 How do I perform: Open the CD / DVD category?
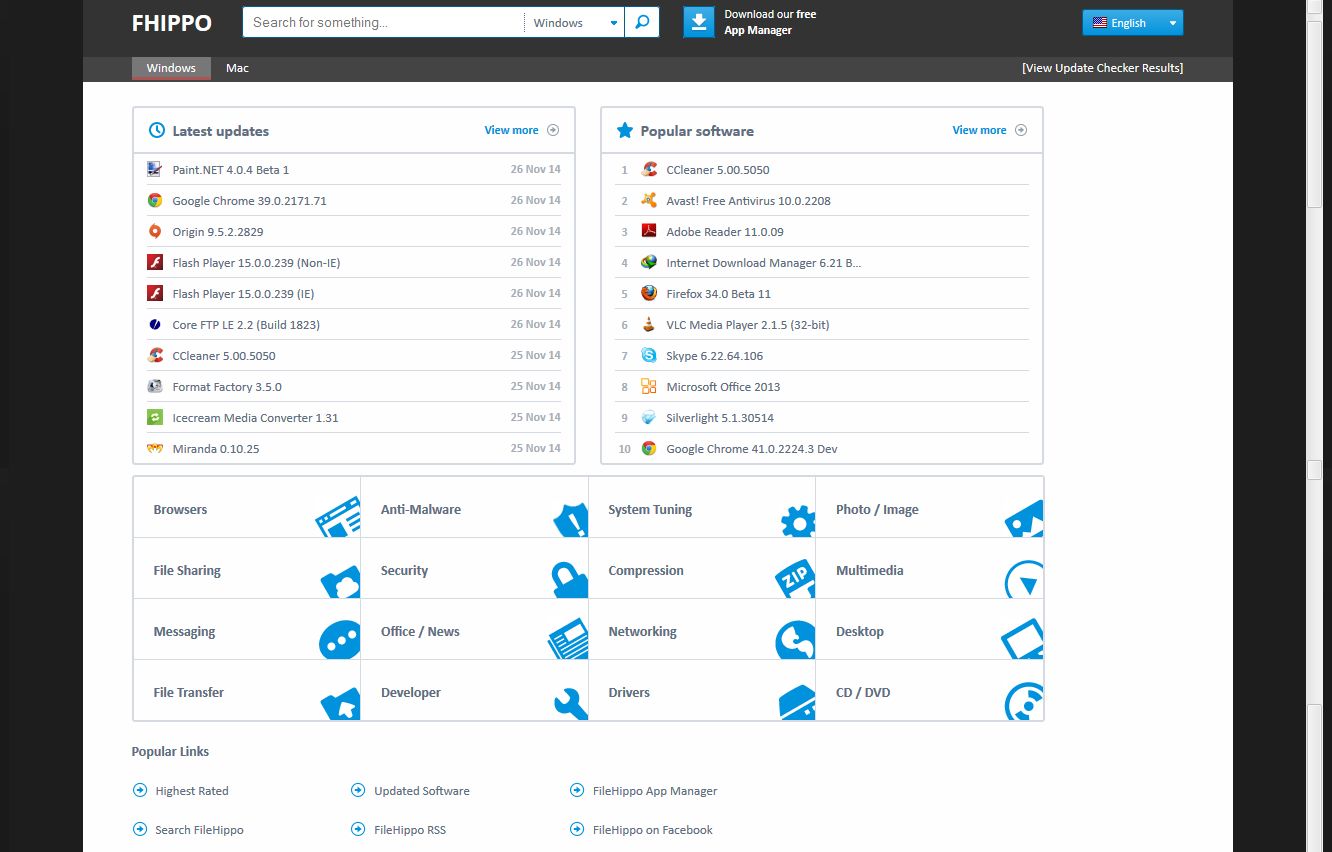[x=862, y=692]
